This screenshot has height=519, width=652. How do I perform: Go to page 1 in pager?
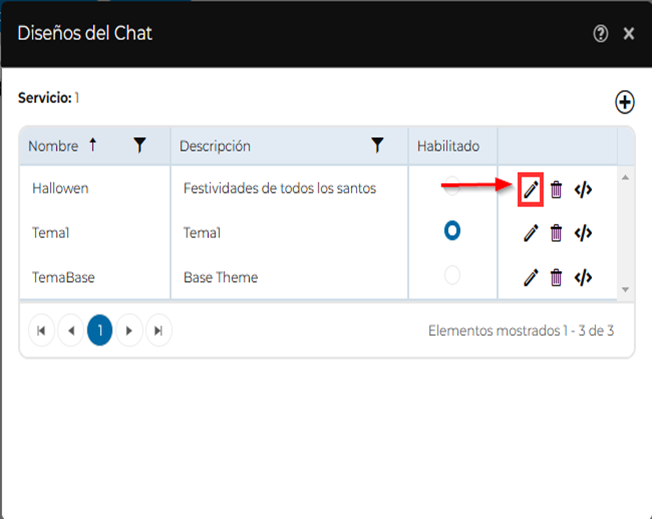pos(100,330)
